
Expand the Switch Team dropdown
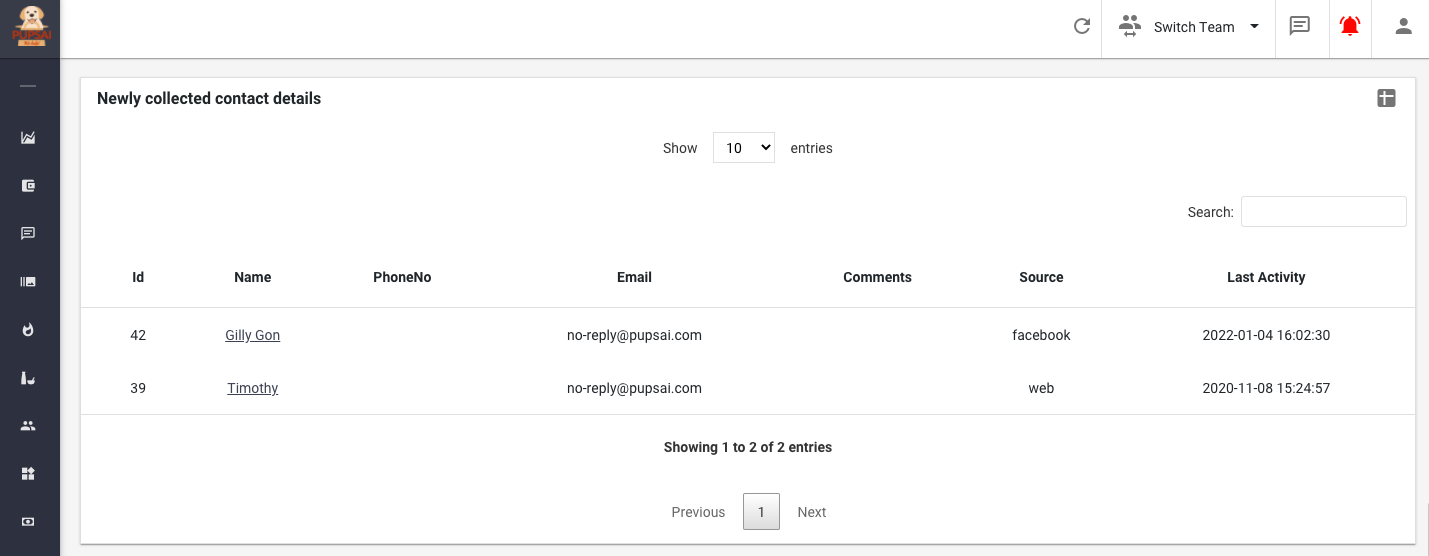click(x=1189, y=27)
